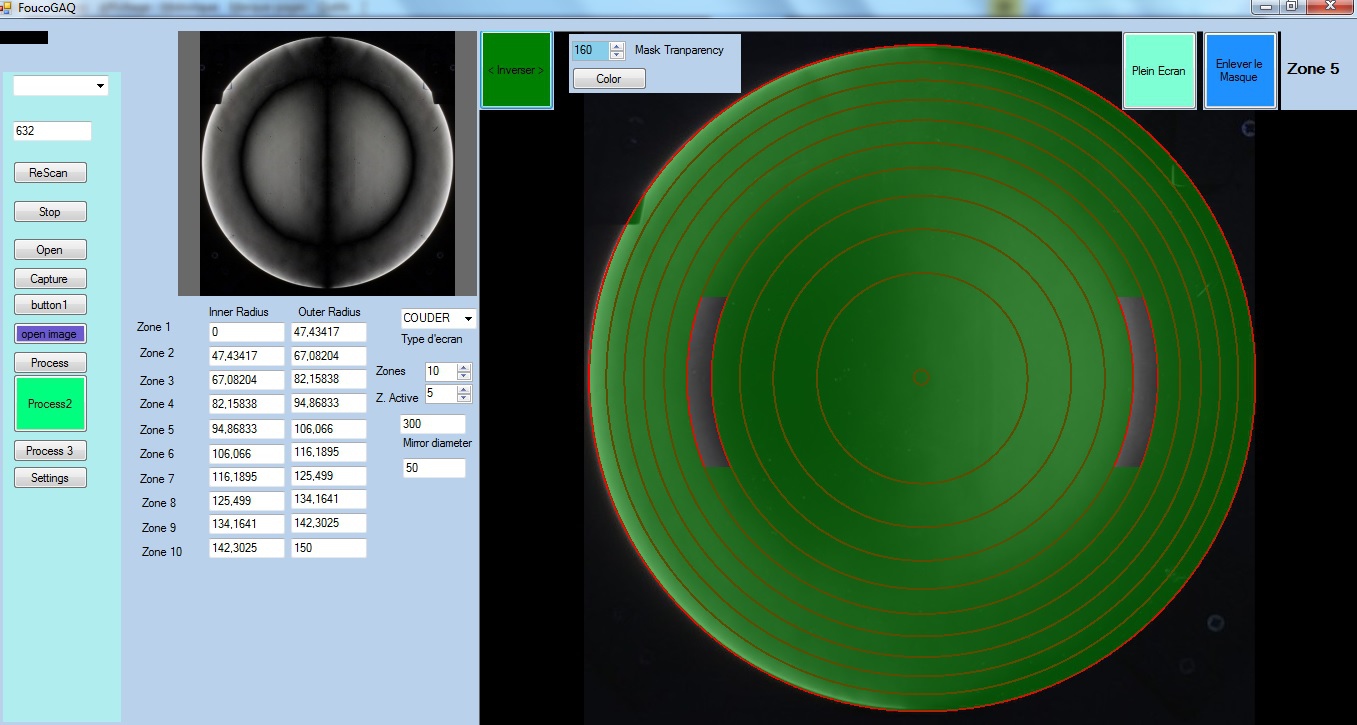Click the field containing 50

tap(435, 468)
